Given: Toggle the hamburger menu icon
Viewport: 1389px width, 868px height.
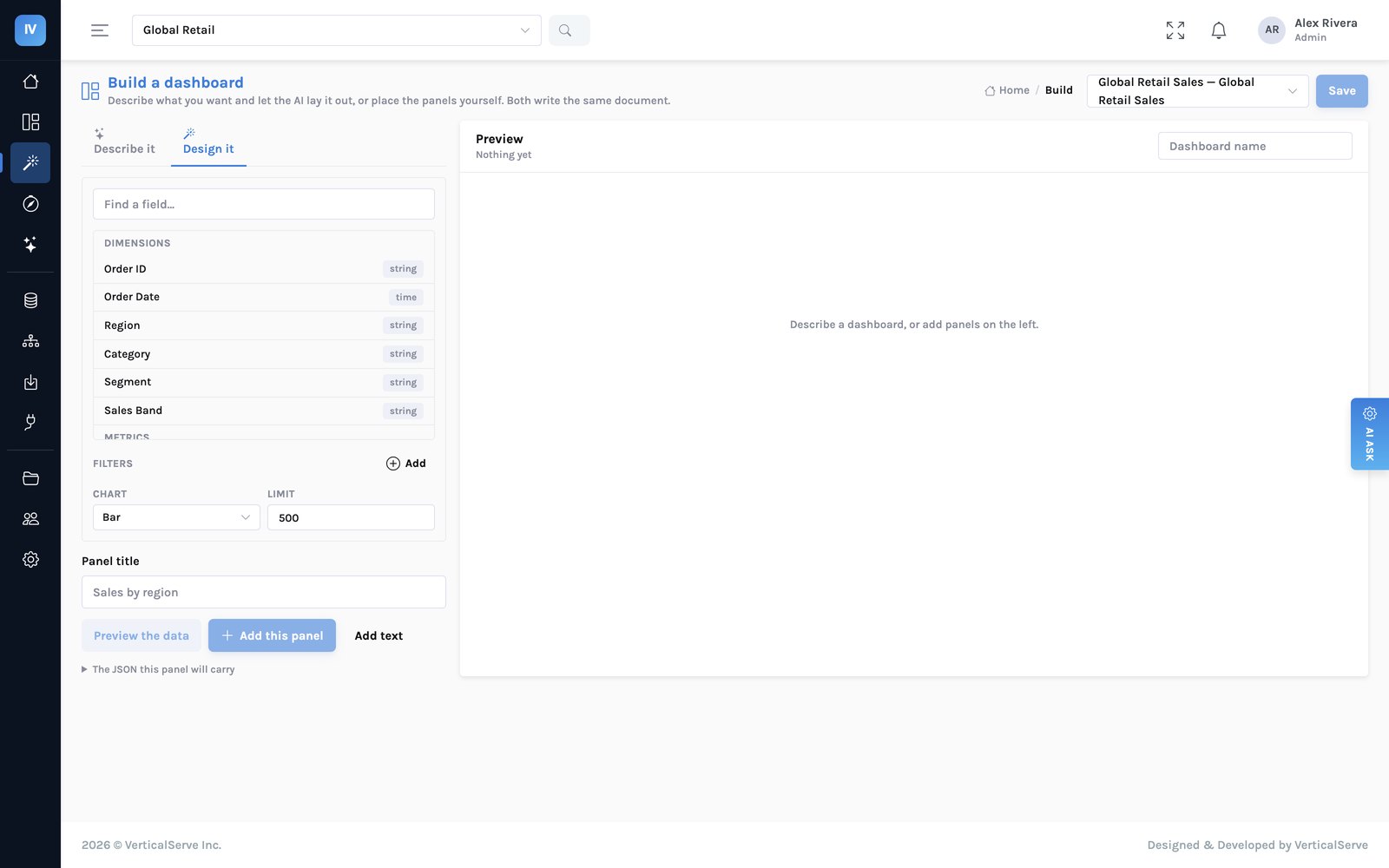Looking at the screenshot, I should point(100,30).
